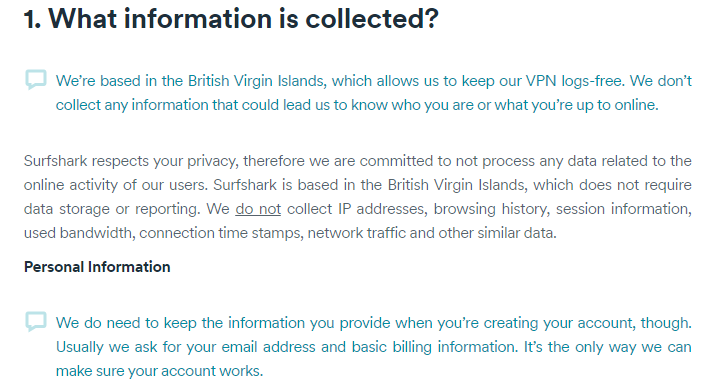This screenshot has height=386, width=711.
Task: Click the phrase "browsing history"
Action: (x=491, y=209)
